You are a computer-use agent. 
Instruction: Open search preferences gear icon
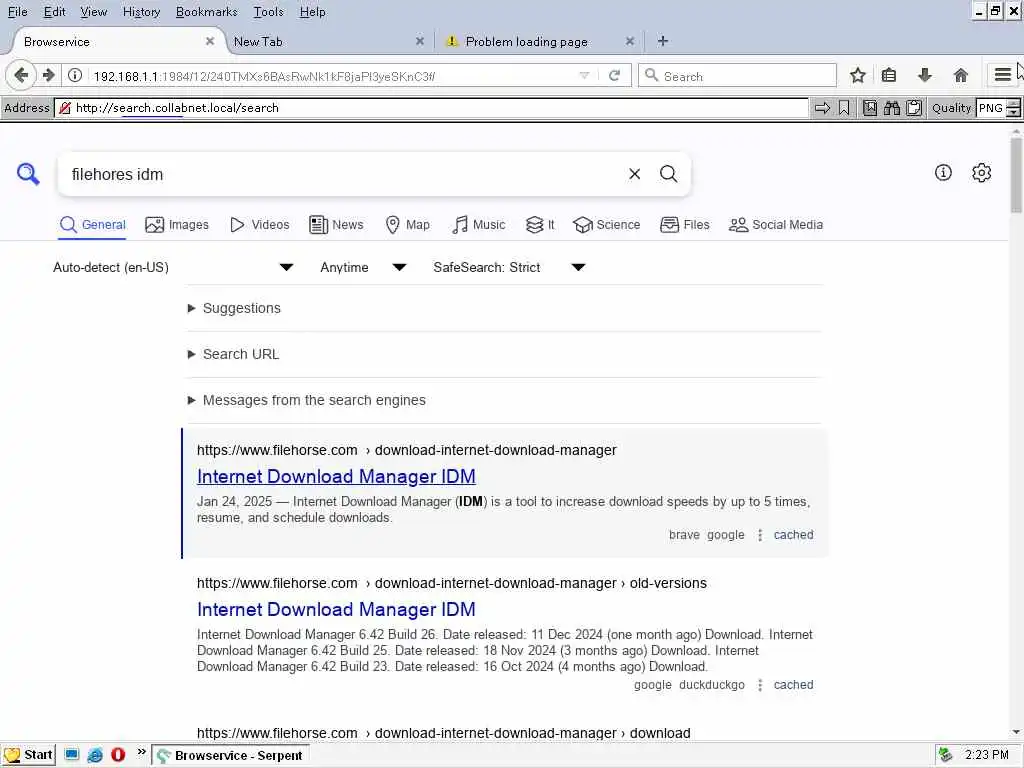point(982,173)
